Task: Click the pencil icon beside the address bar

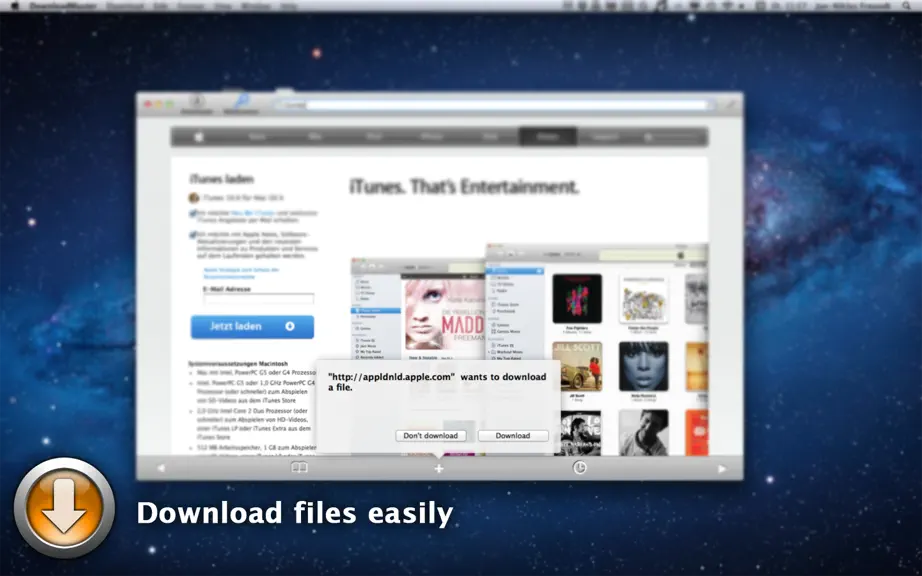Action: pyautogui.click(x=729, y=105)
